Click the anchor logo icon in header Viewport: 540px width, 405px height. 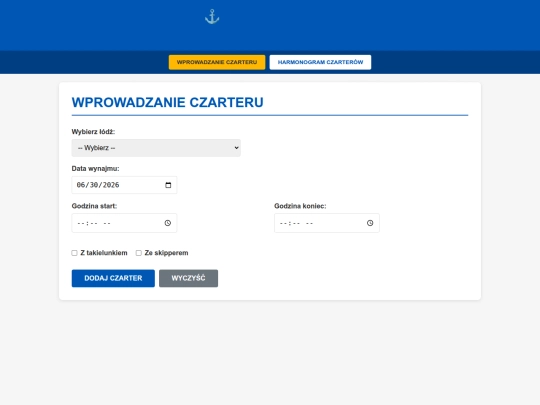212,17
